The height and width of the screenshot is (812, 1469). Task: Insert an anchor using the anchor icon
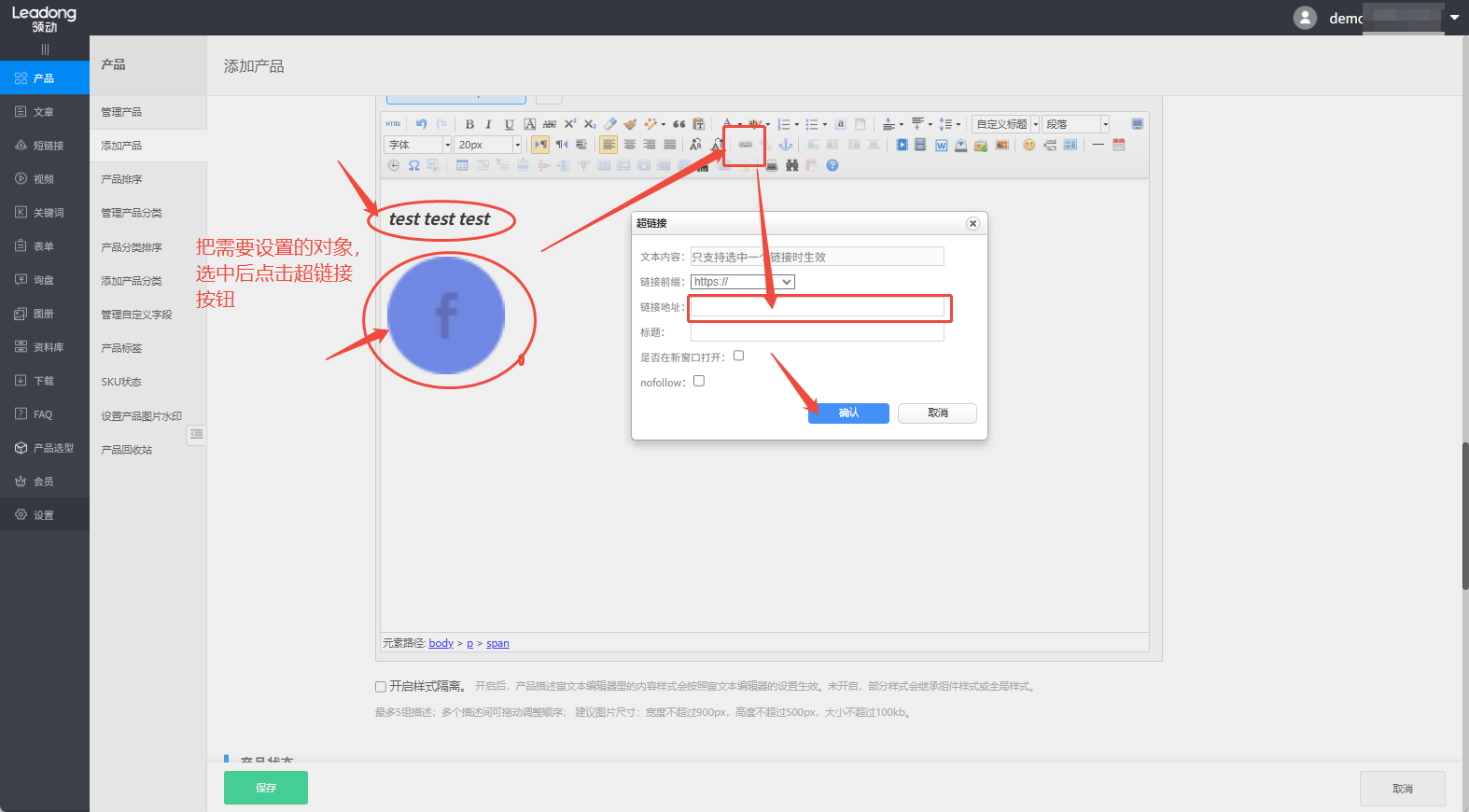pyautogui.click(x=786, y=145)
